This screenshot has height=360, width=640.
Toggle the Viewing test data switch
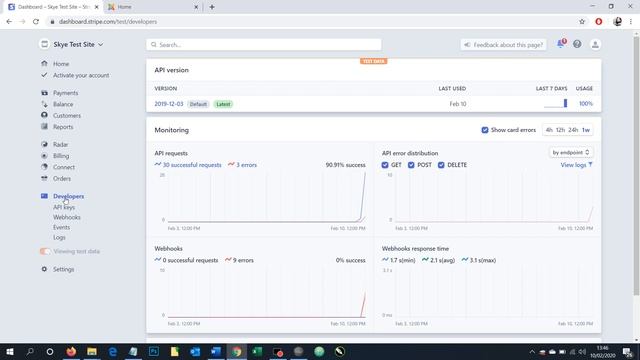click(45, 251)
